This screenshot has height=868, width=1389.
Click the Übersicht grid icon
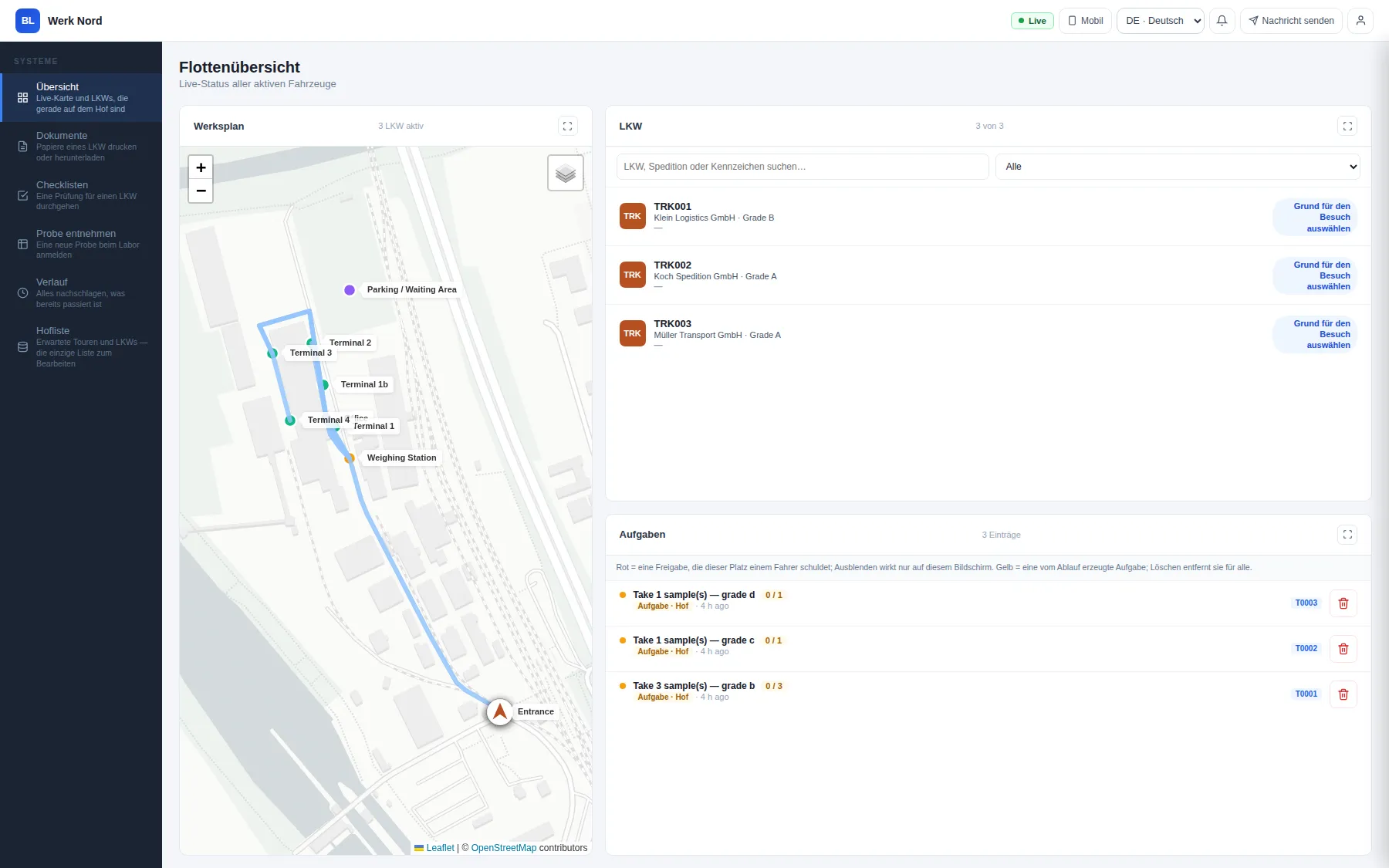(x=22, y=98)
